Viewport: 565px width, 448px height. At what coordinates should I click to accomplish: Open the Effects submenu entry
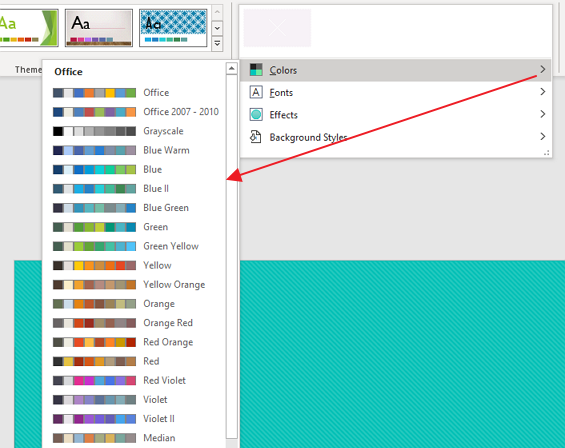click(x=396, y=115)
